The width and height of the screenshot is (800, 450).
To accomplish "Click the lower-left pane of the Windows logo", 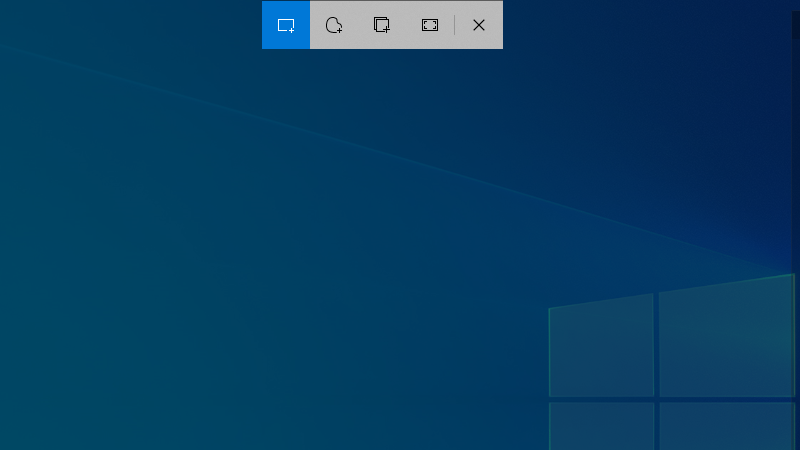I will pyautogui.click(x=601, y=425).
